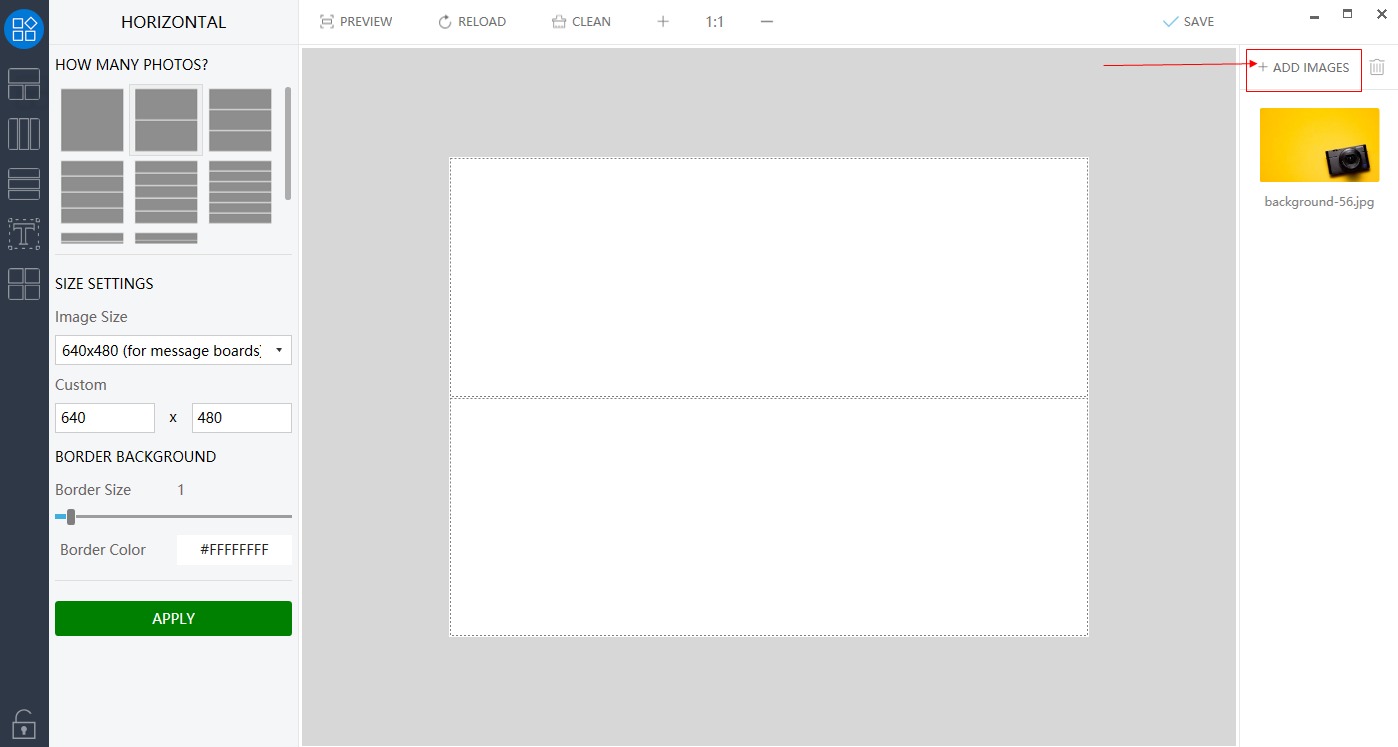Click the custom width field showing 640
Viewport: 1398px width, 747px height.
point(105,418)
